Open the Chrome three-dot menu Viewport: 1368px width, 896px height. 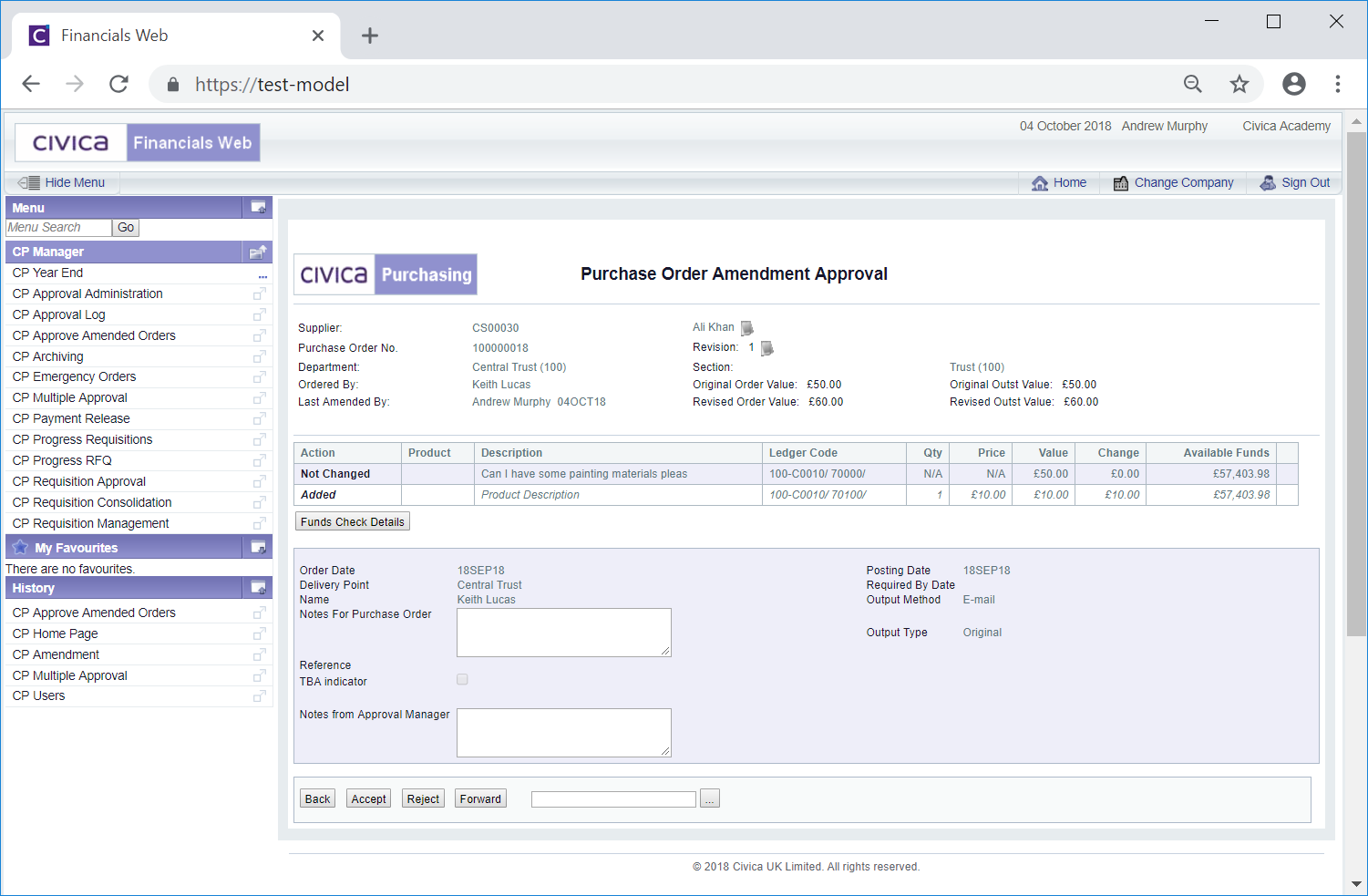click(1337, 84)
